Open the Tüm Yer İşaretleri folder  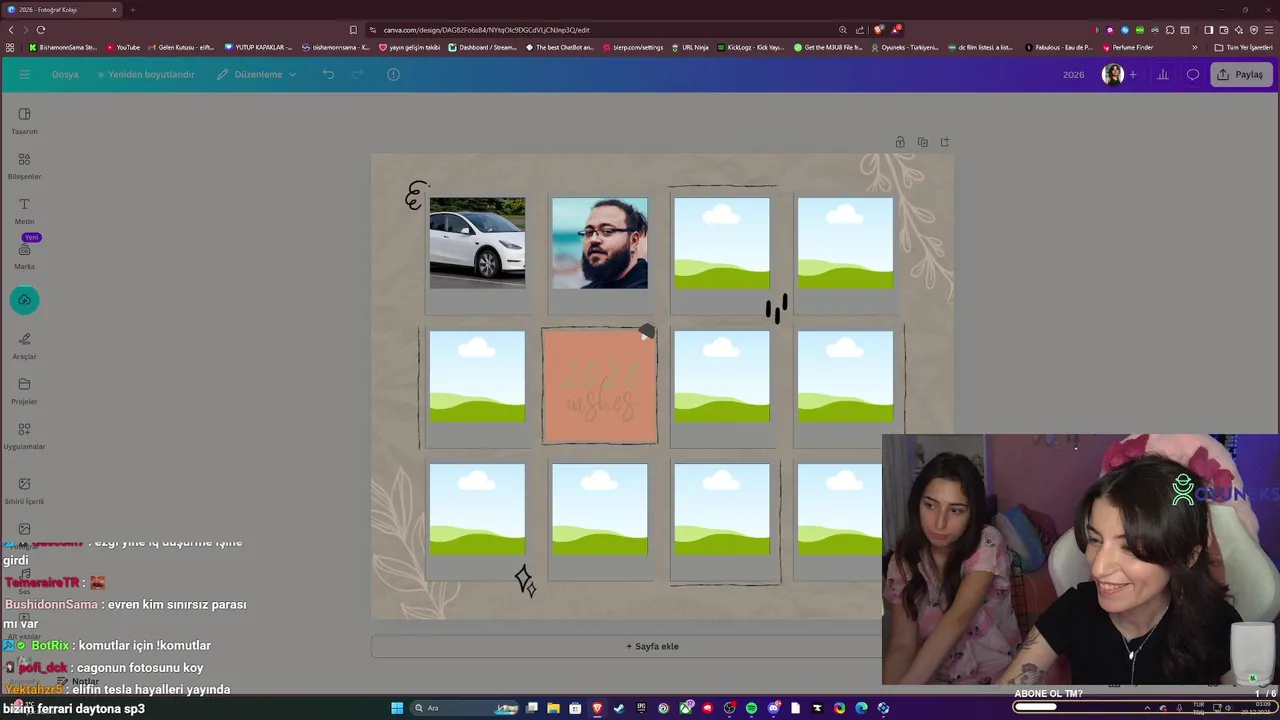tap(1243, 47)
